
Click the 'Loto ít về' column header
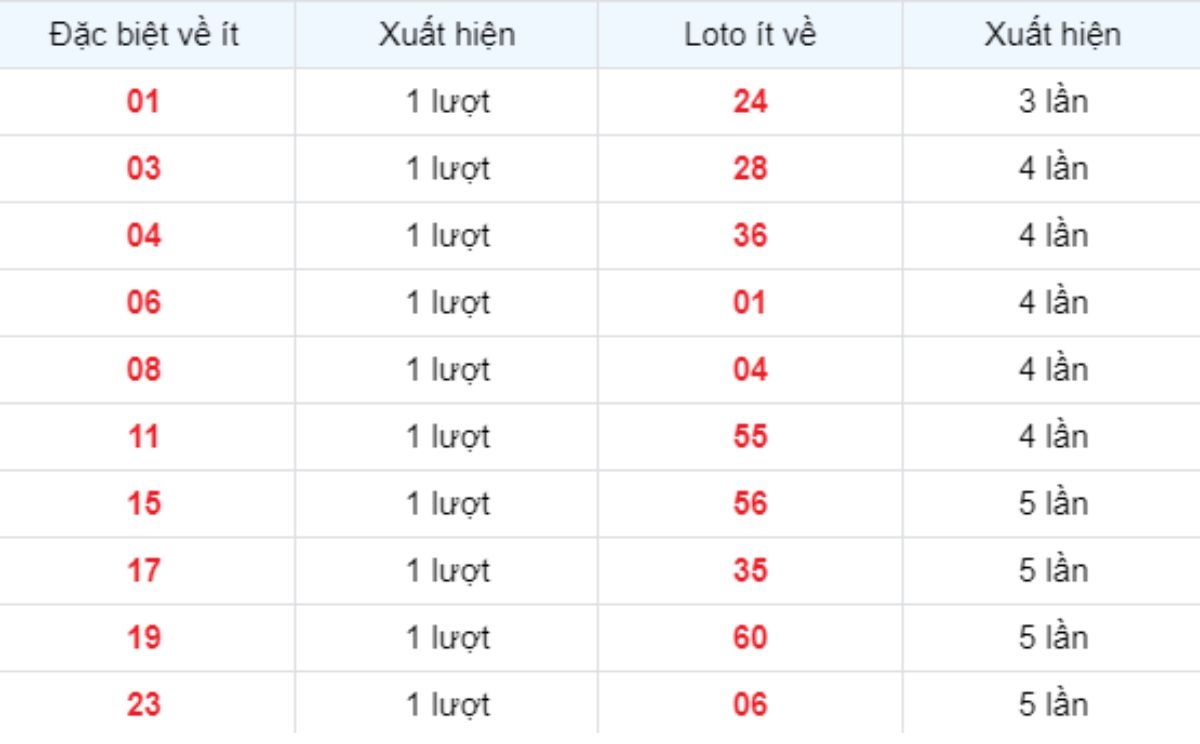point(750,35)
